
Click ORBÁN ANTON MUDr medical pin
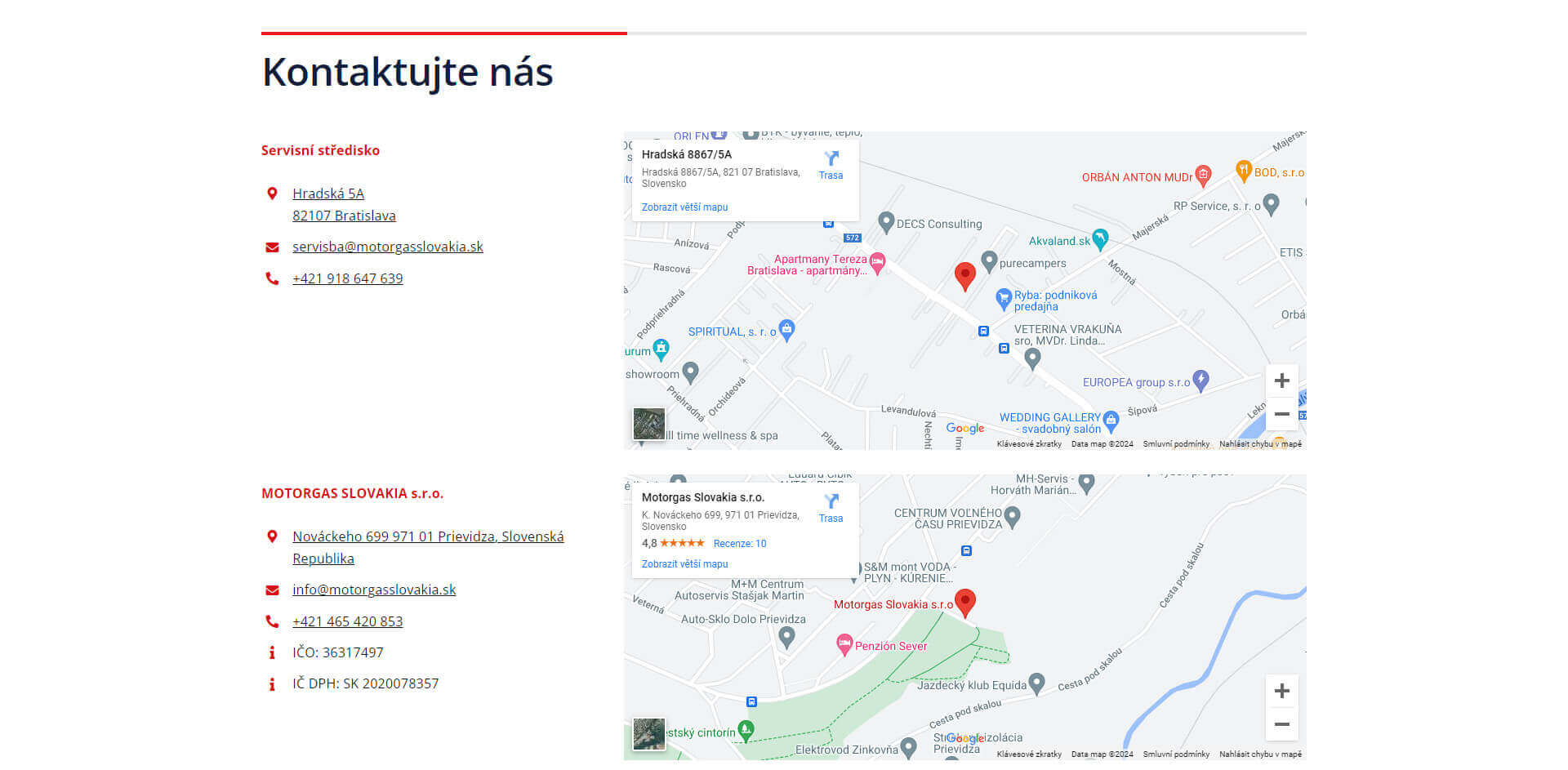point(1203,175)
